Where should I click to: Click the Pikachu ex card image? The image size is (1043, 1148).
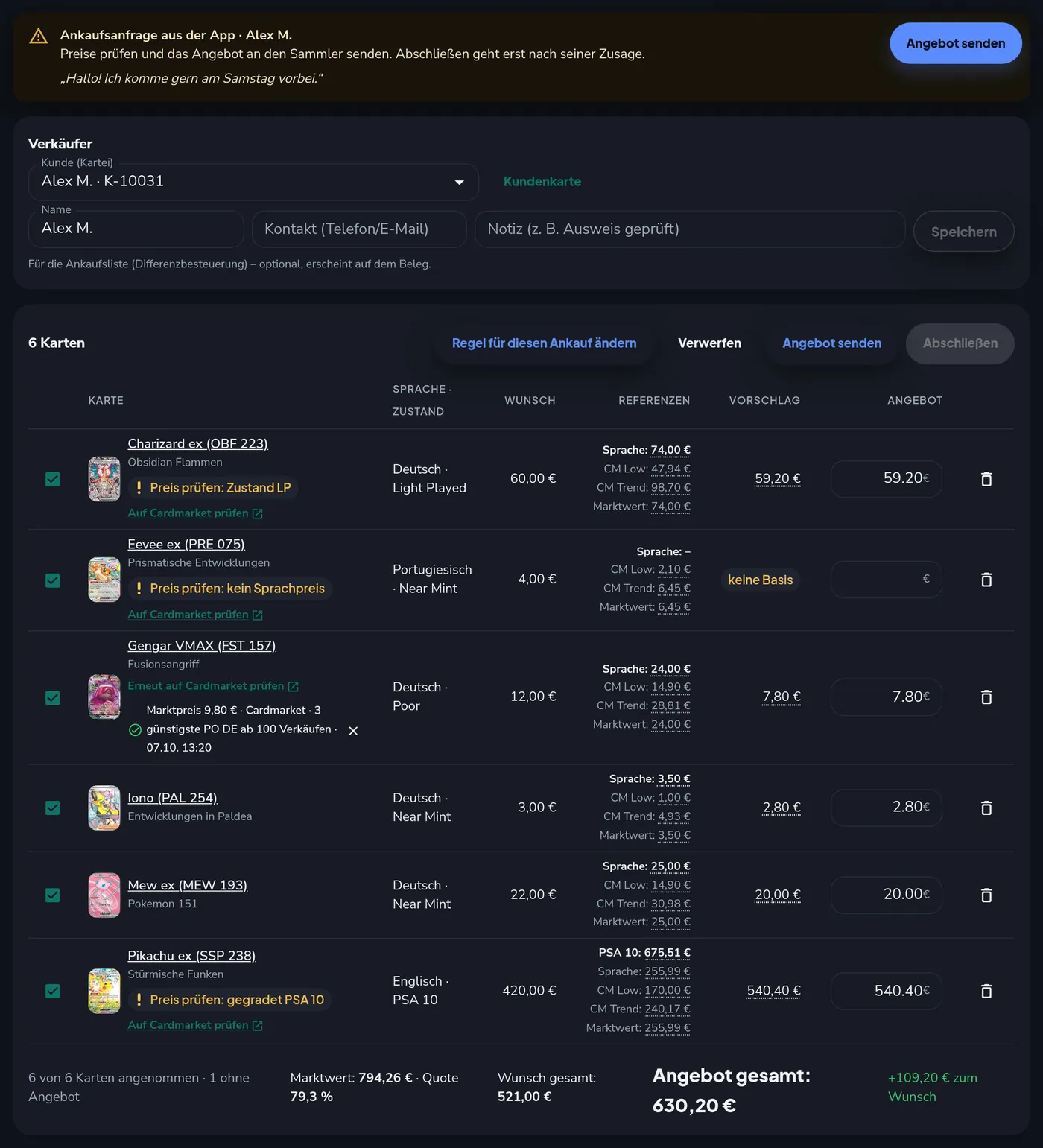click(104, 991)
